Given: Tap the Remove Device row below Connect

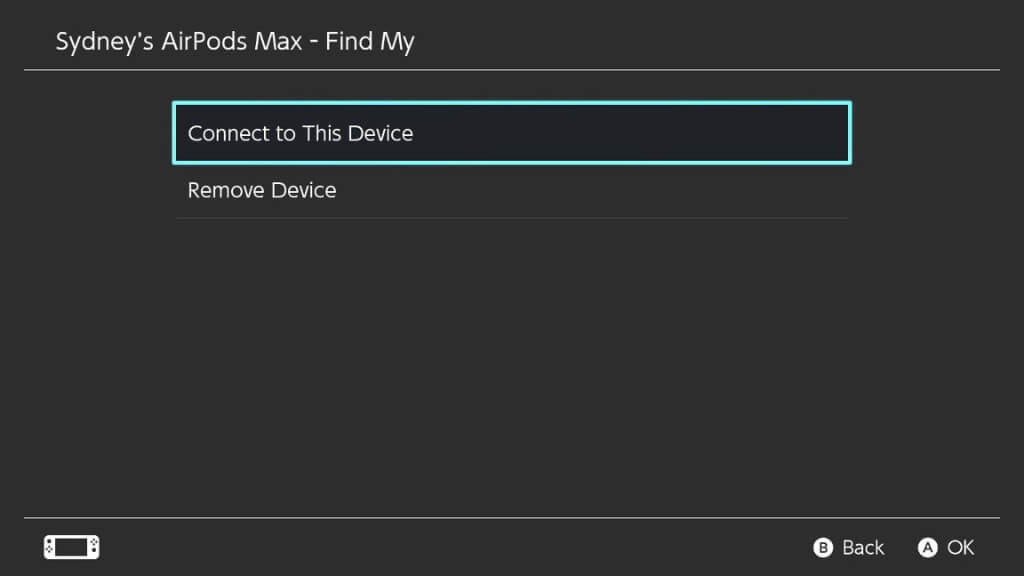Looking at the screenshot, I should [511, 190].
